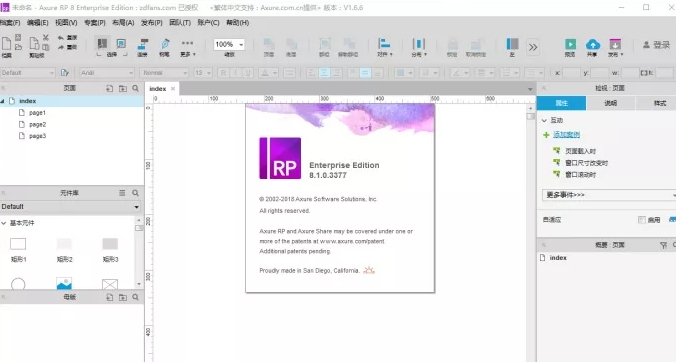676x362 pixels.
Task: Enable the adaptive view checkbox
Action: (642, 220)
